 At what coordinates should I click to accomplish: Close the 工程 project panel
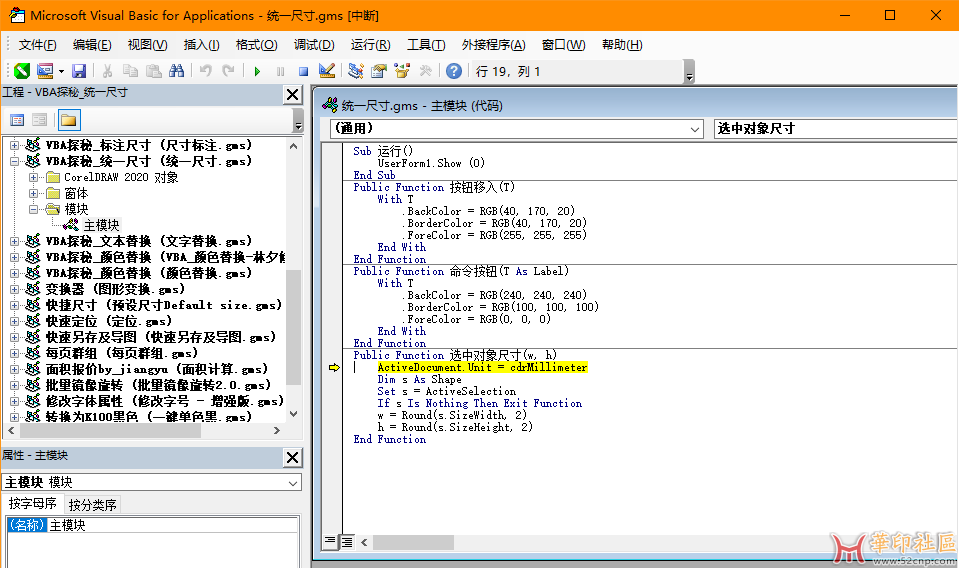click(293, 94)
